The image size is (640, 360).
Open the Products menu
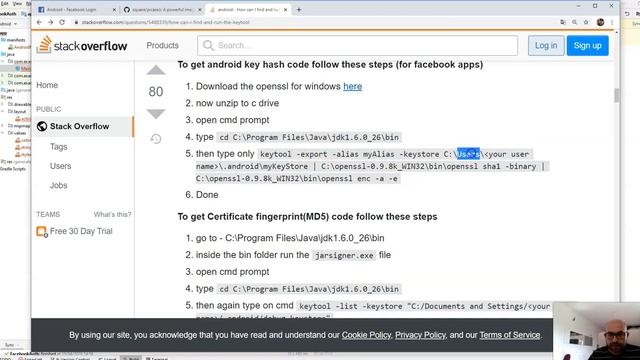(162, 45)
